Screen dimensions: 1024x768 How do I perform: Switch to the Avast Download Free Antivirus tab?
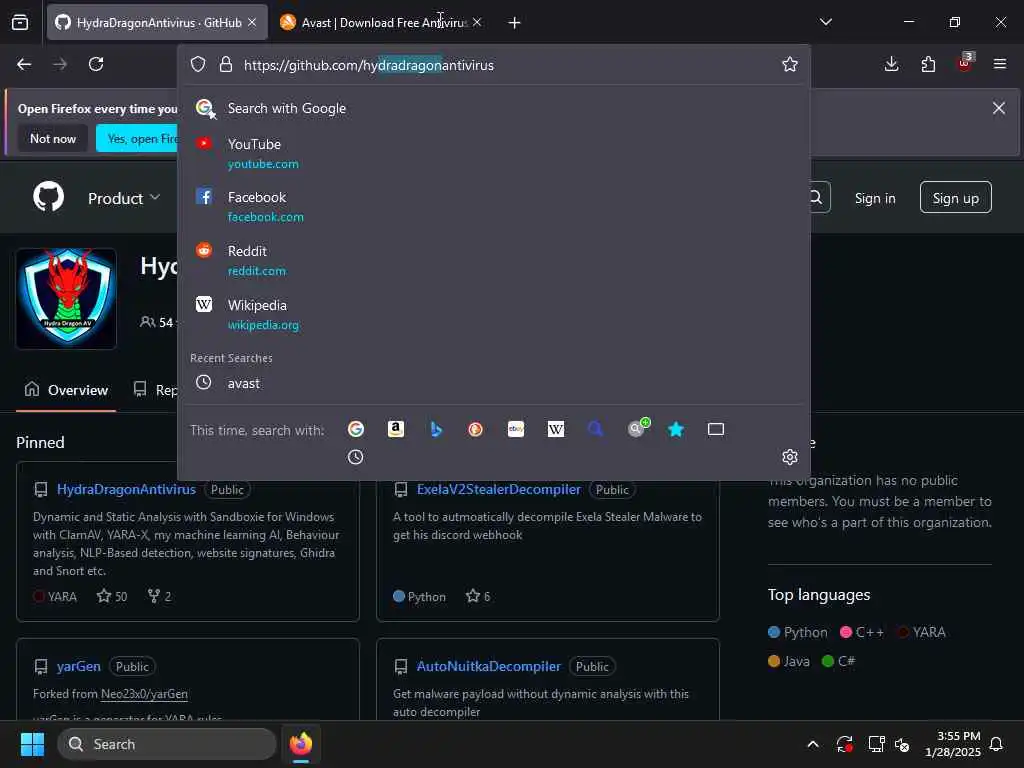pos(381,22)
